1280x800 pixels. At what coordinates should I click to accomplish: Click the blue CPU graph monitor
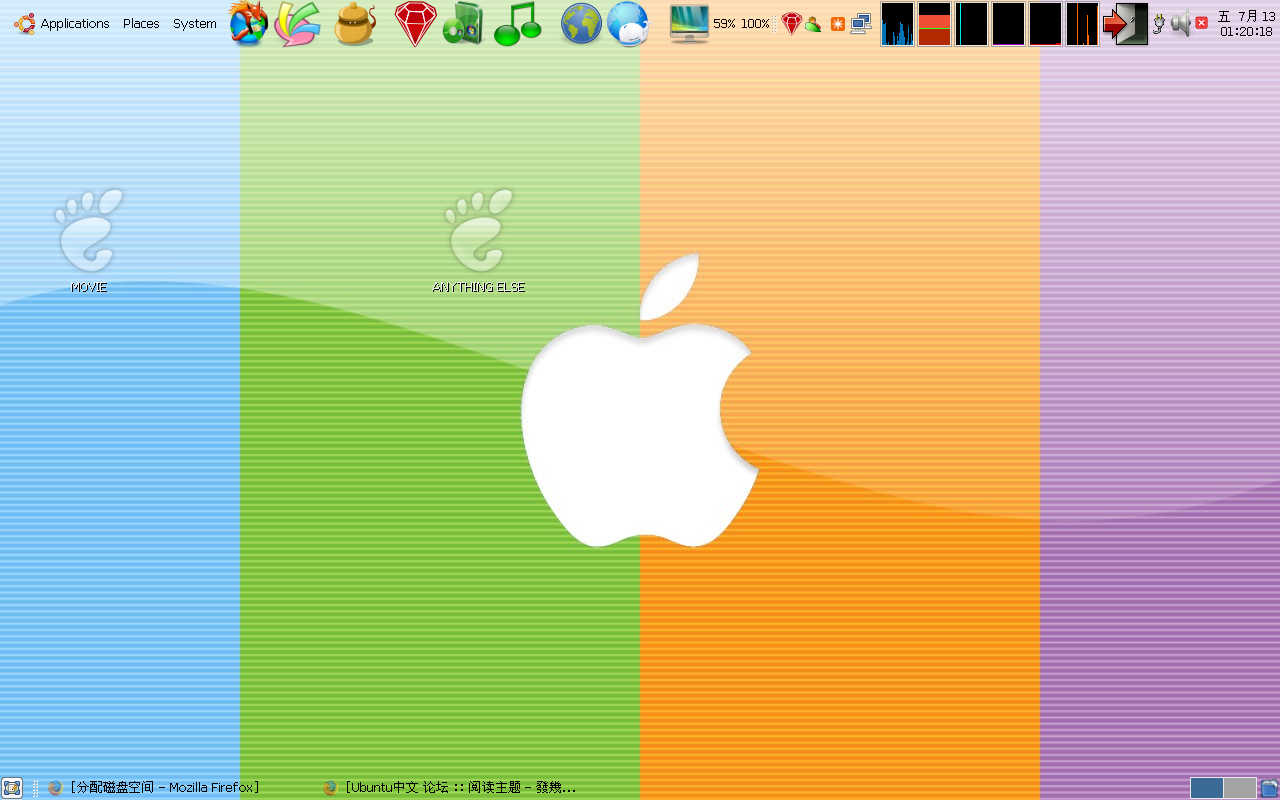click(x=897, y=24)
